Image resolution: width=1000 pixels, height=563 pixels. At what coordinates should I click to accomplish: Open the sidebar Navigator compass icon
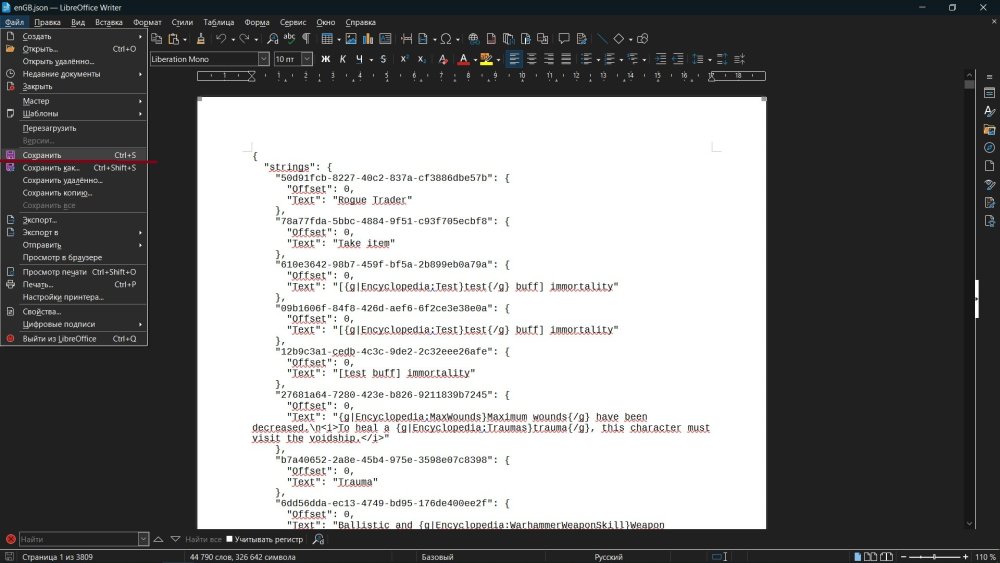[x=989, y=147]
